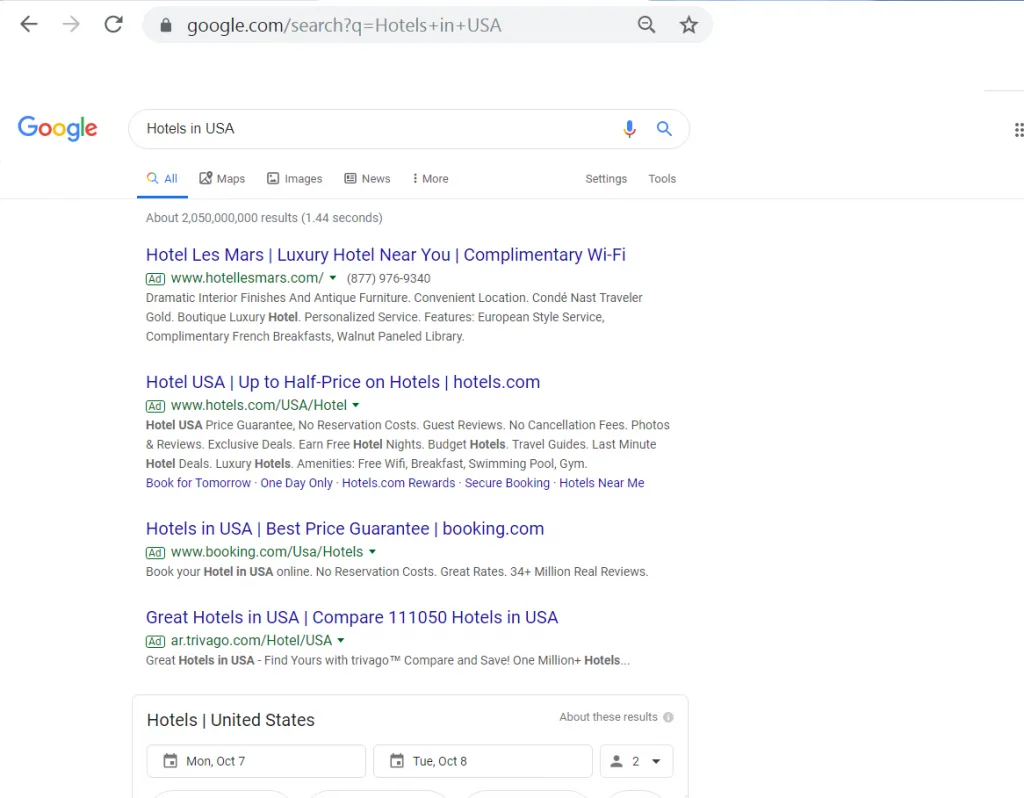1024x798 pixels.
Task: Click the Ad badge for ar.trivago.com
Action: [155, 641]
